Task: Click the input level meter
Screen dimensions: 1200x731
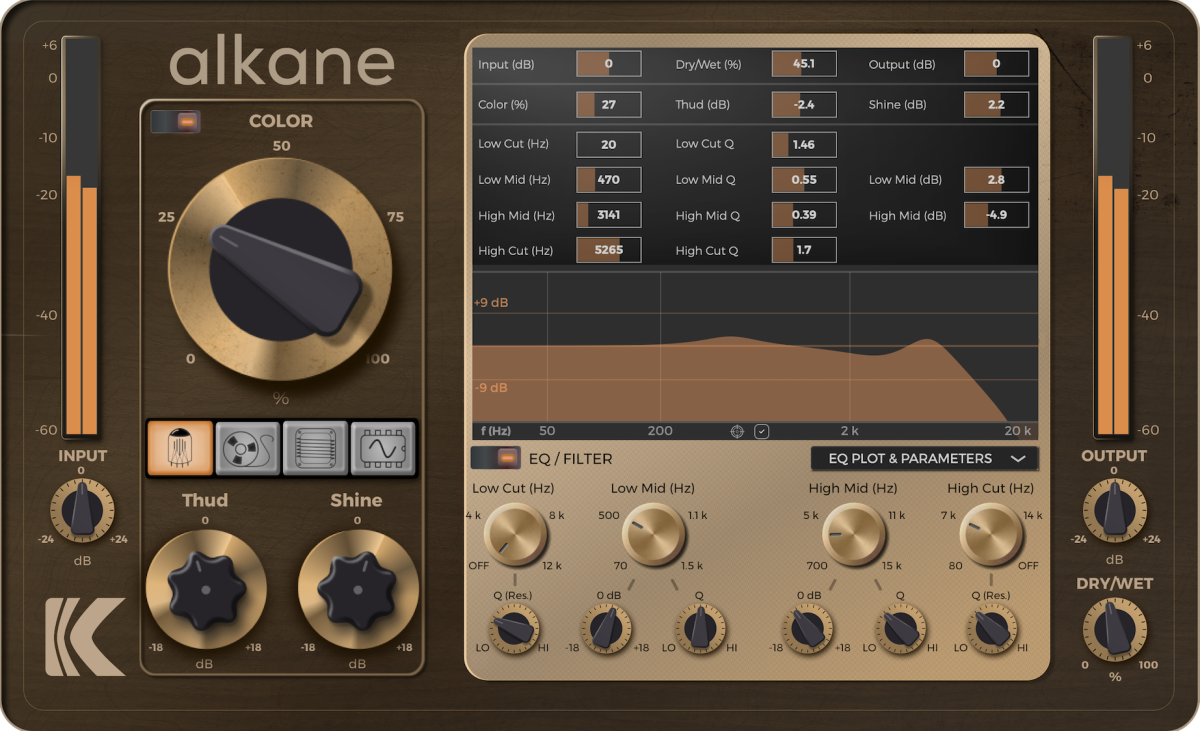Action: 82,237
